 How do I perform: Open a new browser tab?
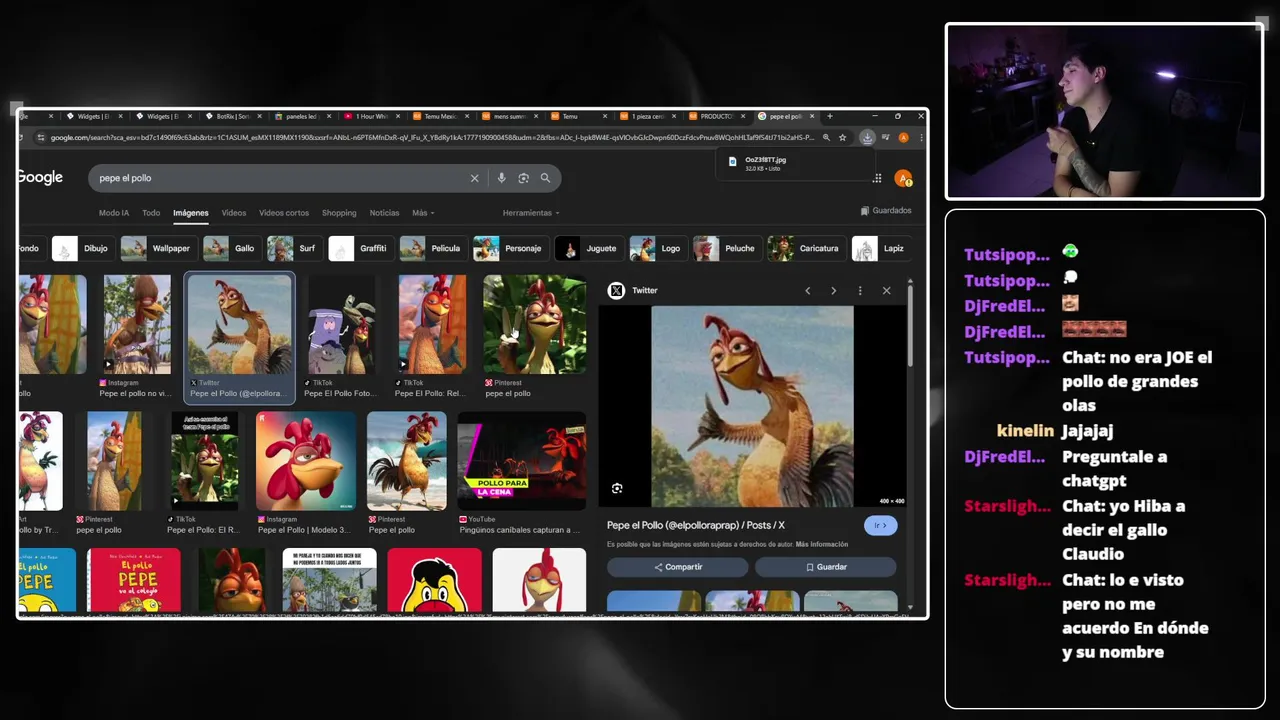(829, 116)
